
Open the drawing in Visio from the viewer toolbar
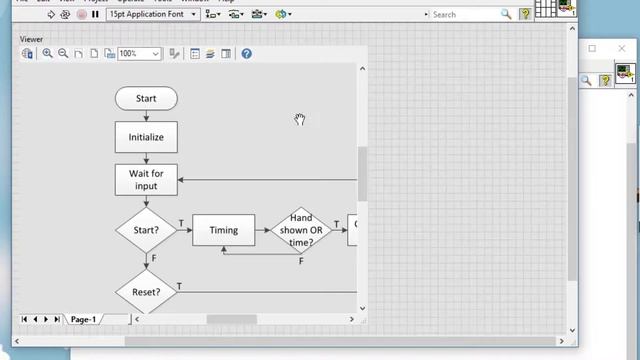(x=27, y=53)
